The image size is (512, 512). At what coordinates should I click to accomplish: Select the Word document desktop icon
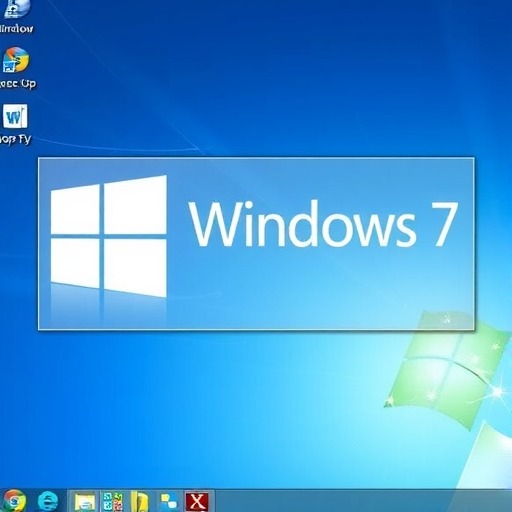[15, 117]
